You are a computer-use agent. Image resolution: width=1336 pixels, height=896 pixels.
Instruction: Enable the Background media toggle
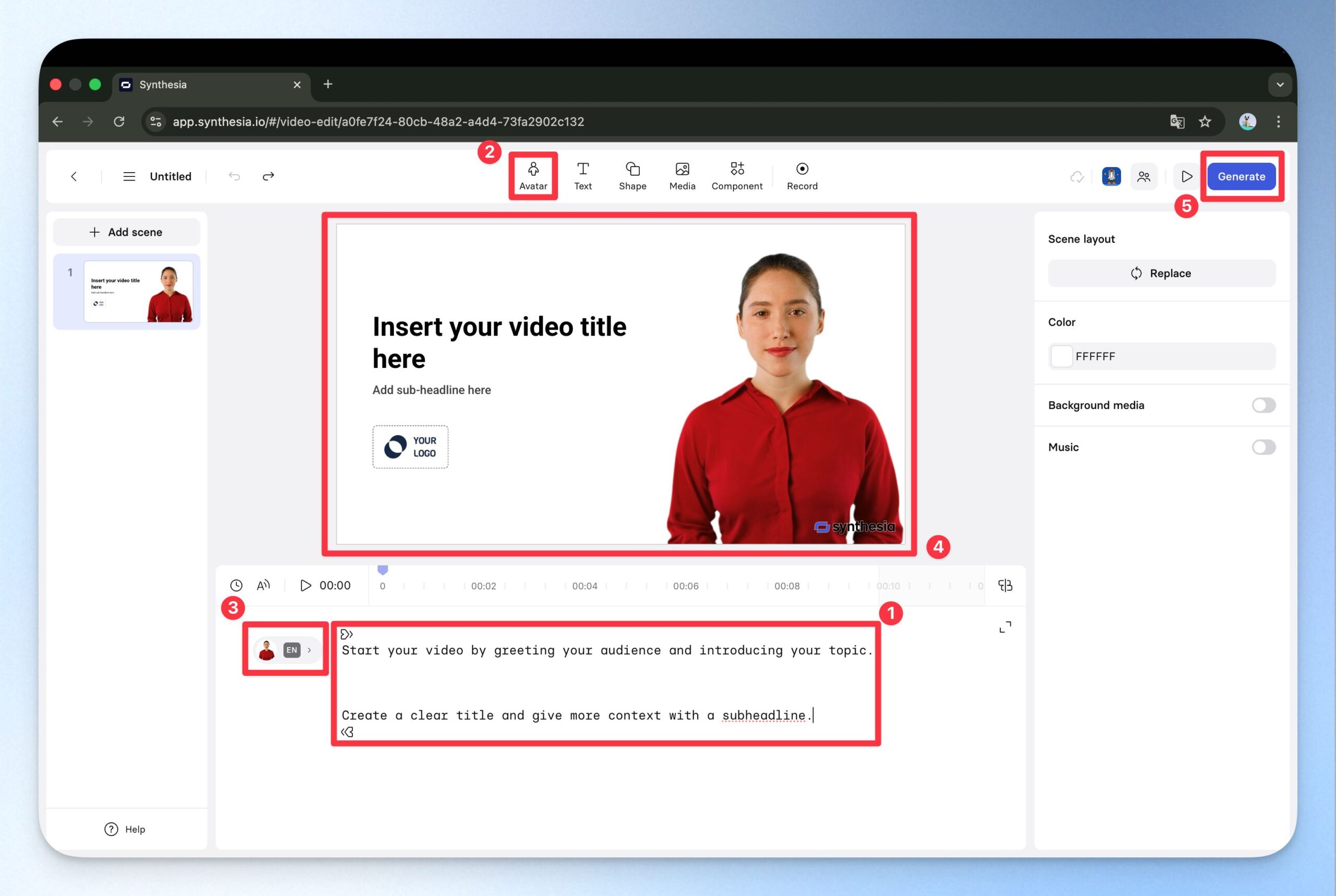point(1263,405)
